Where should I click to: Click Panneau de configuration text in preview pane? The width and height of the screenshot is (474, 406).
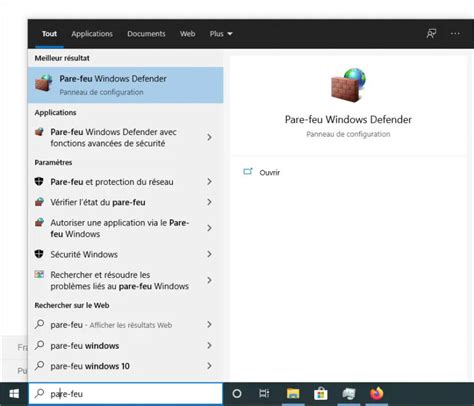click(348, 134)
